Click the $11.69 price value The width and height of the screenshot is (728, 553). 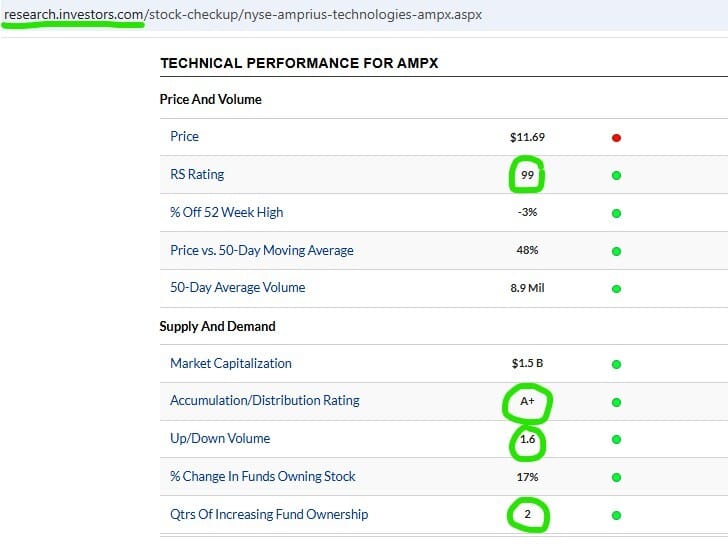click(527, 137)
